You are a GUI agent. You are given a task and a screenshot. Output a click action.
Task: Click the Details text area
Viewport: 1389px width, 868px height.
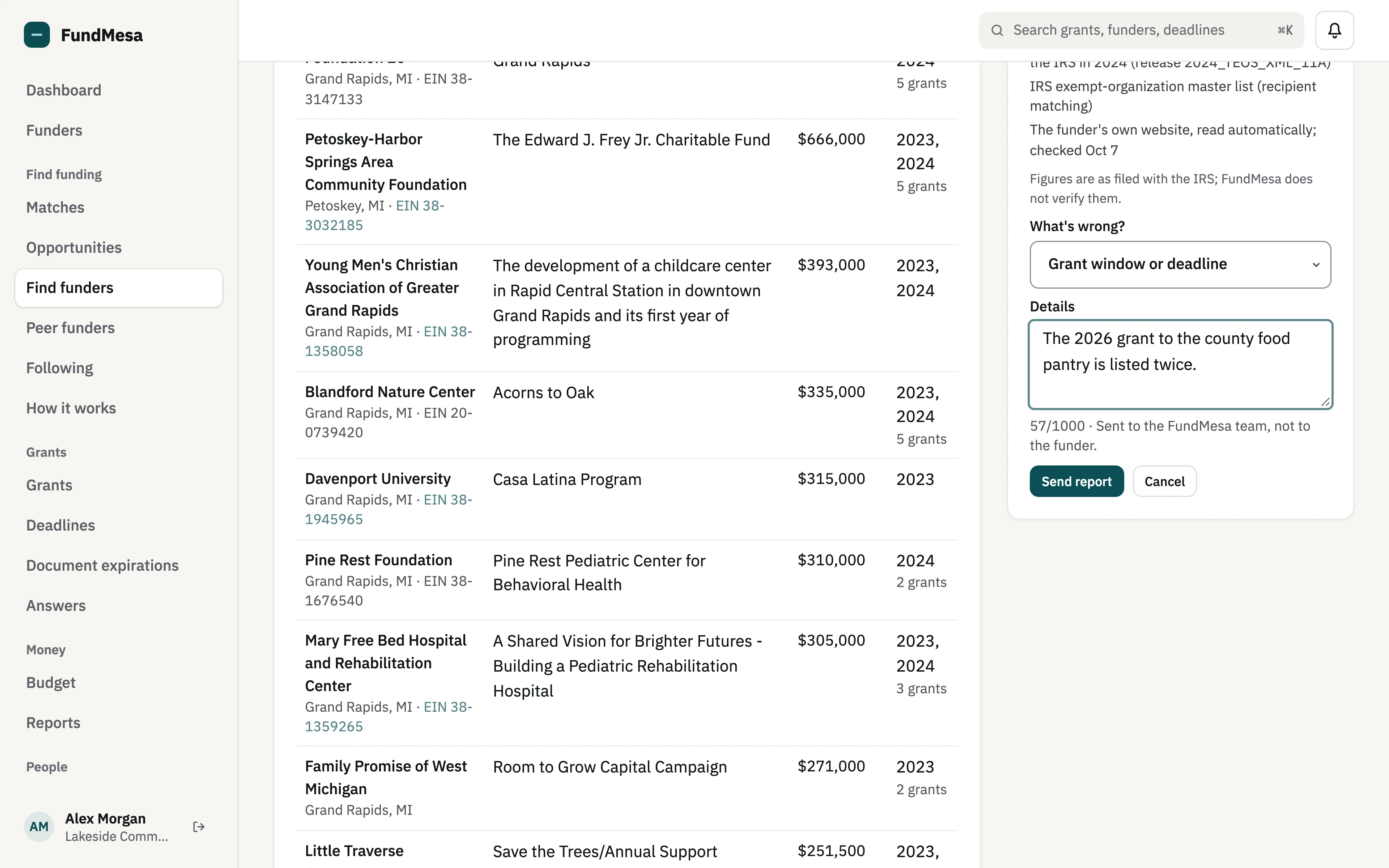(x=1180, y=365)
